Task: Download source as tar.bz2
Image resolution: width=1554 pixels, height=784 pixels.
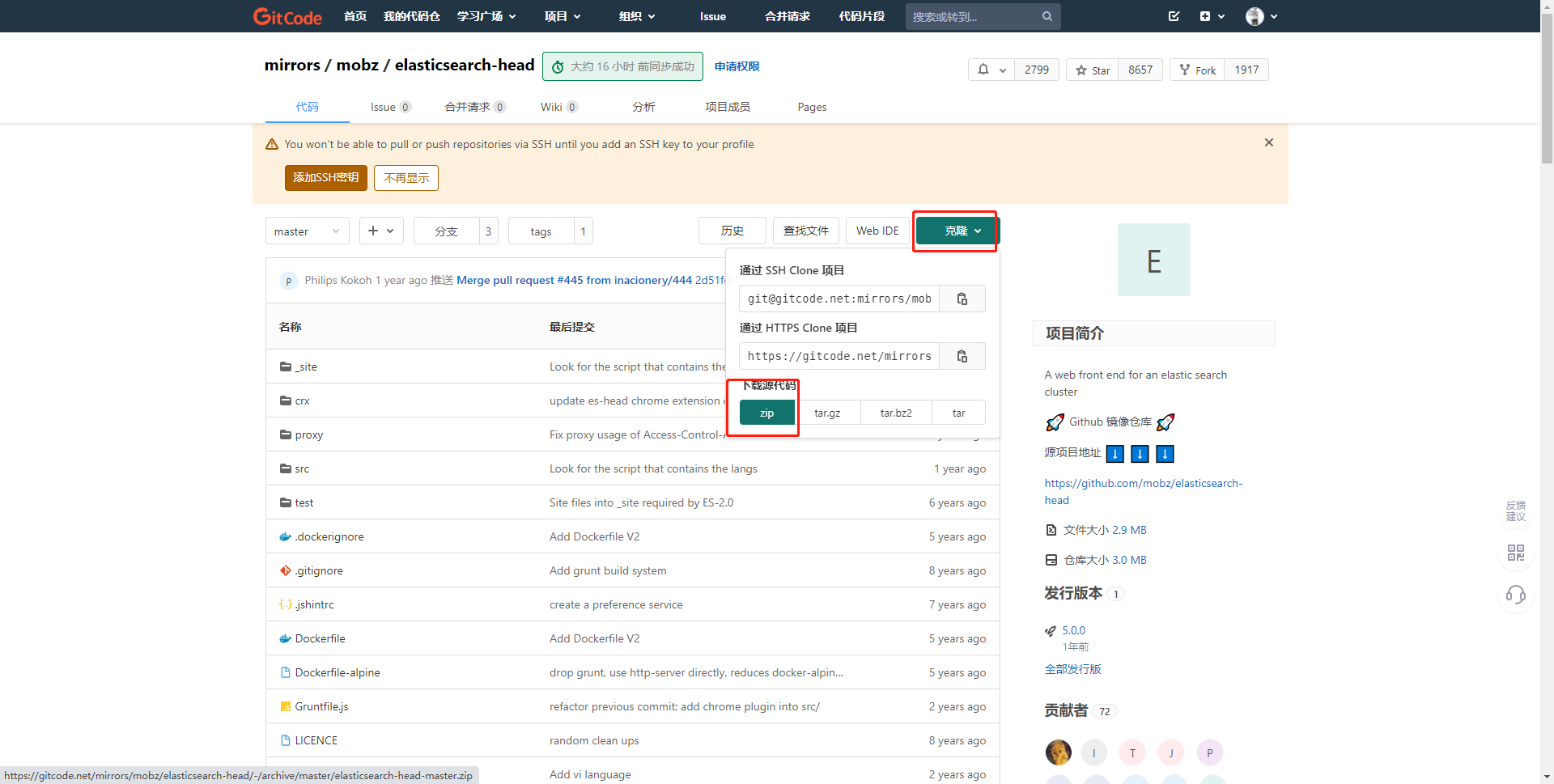Action: pyautogui.click(x=896, y=413)
